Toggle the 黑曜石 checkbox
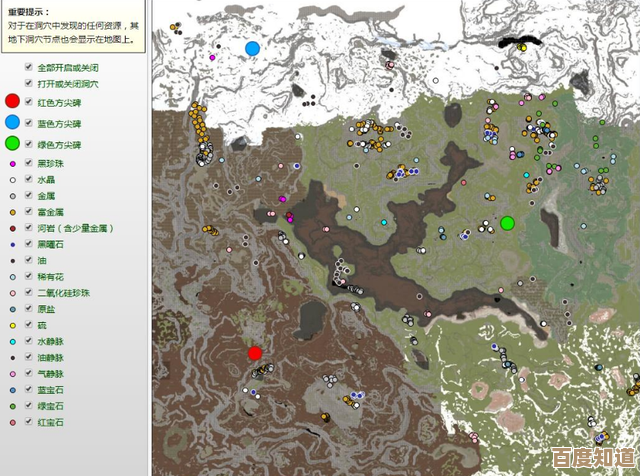Viewport: 640px width, 476px height. 29,244
